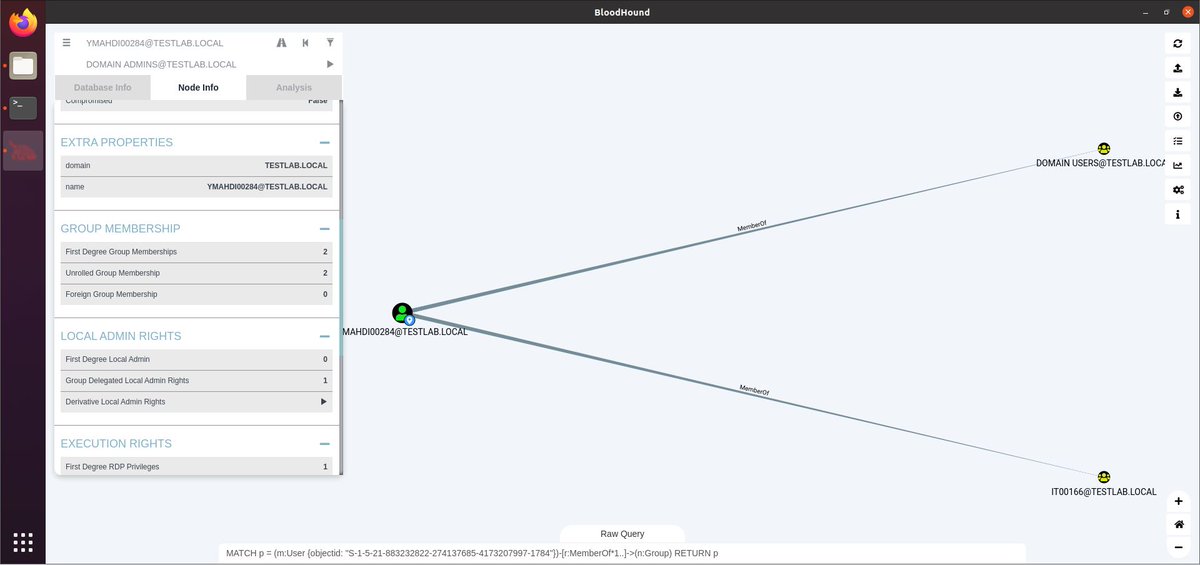Collapse the Local Admin Rights section
This screenshot has width=1200, height=565.
tap(325, 337)
